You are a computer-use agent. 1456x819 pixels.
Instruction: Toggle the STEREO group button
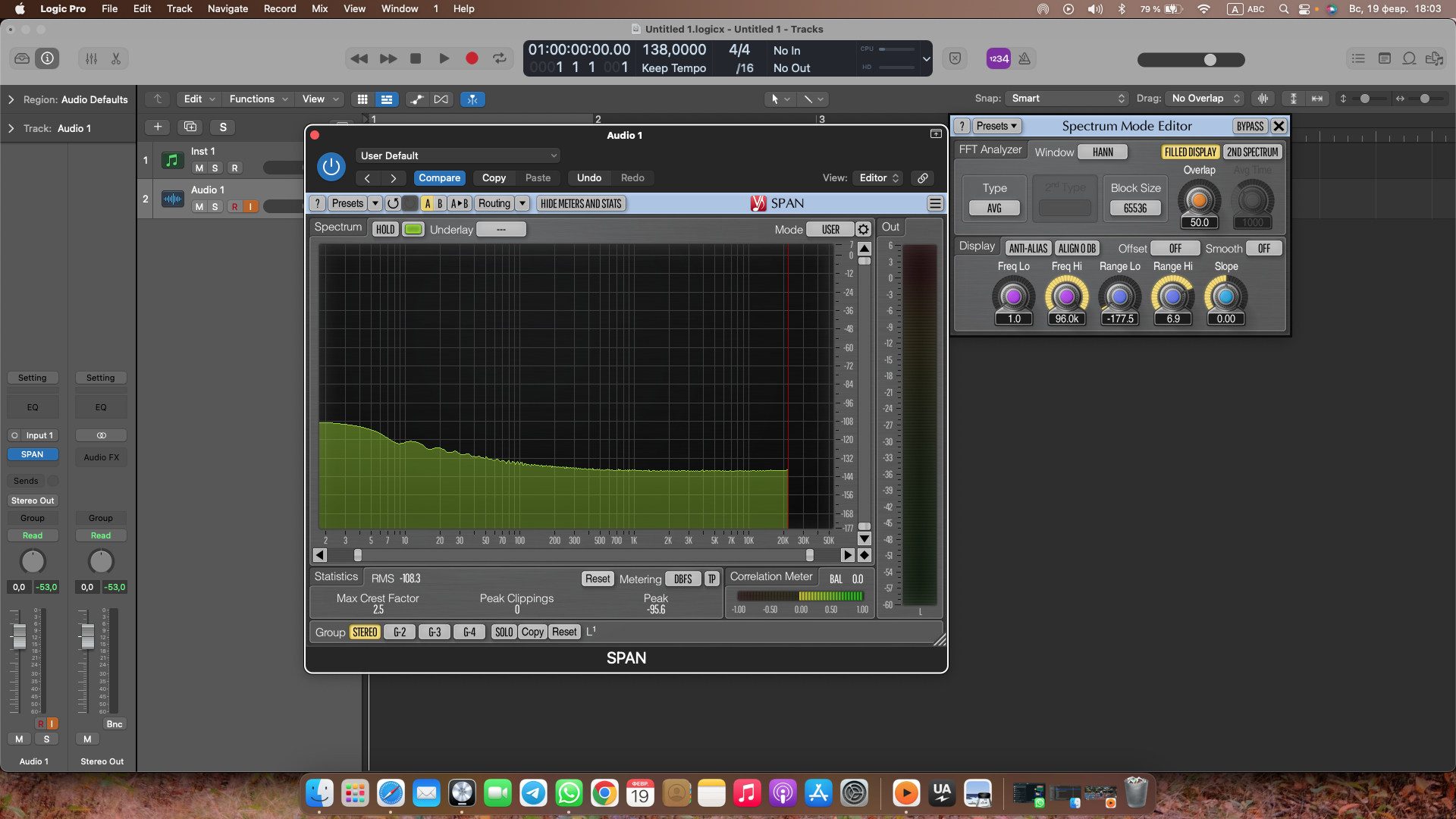pyautogui.click(x=365, y=632)
